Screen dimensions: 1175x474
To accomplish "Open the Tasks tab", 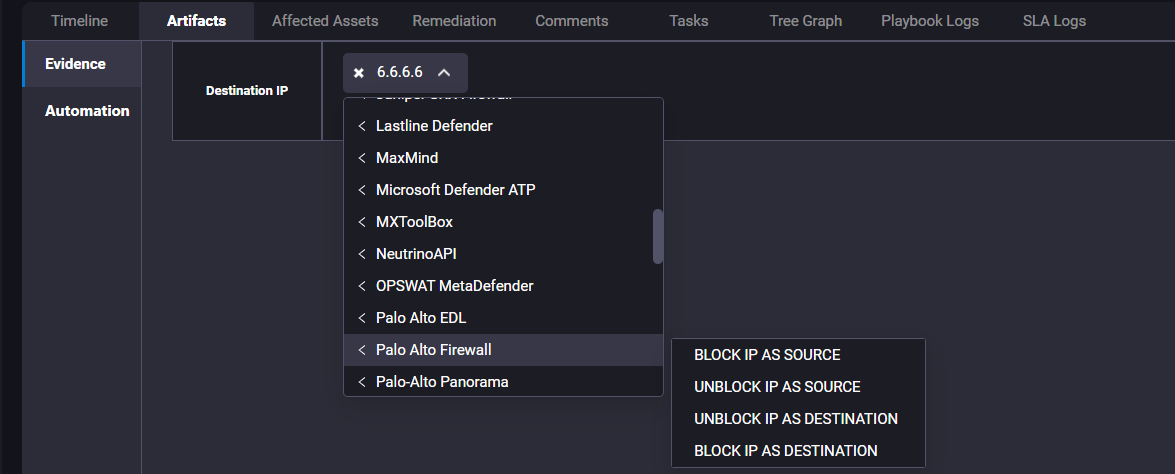I will tap(689, 21).
